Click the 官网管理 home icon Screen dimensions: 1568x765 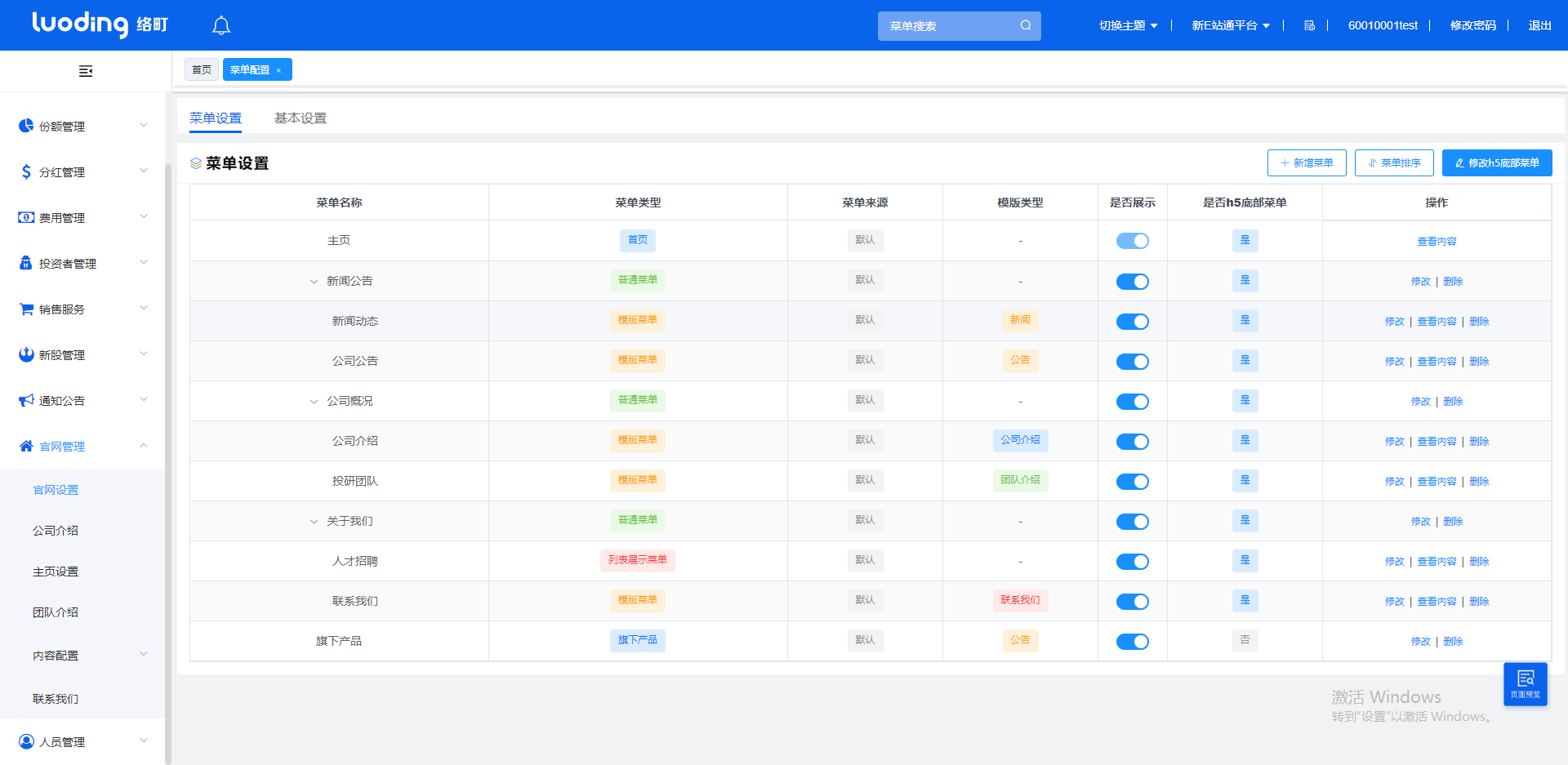tap(26, 446)
